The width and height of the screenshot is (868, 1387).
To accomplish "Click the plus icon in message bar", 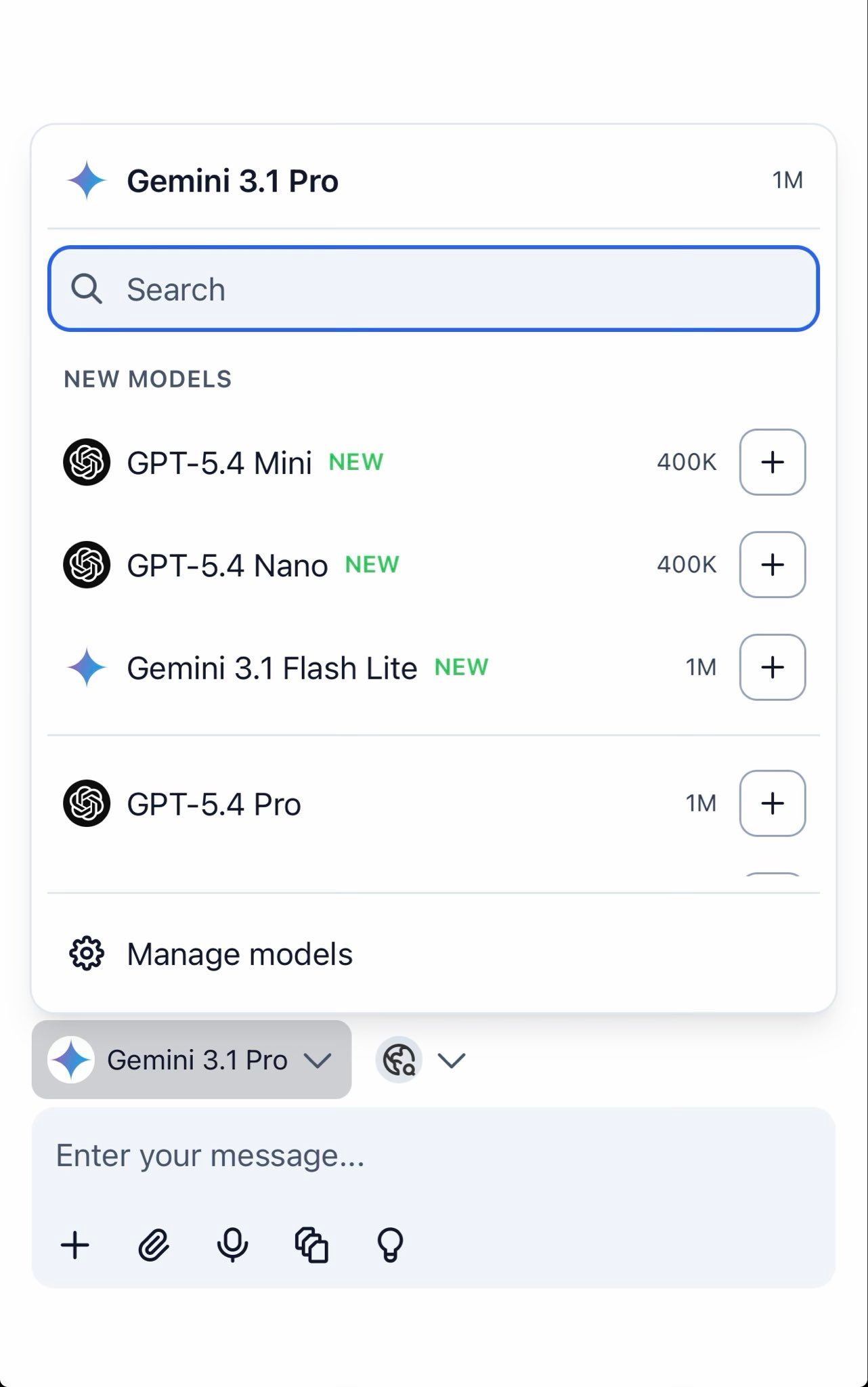I will coord(75,1245).
